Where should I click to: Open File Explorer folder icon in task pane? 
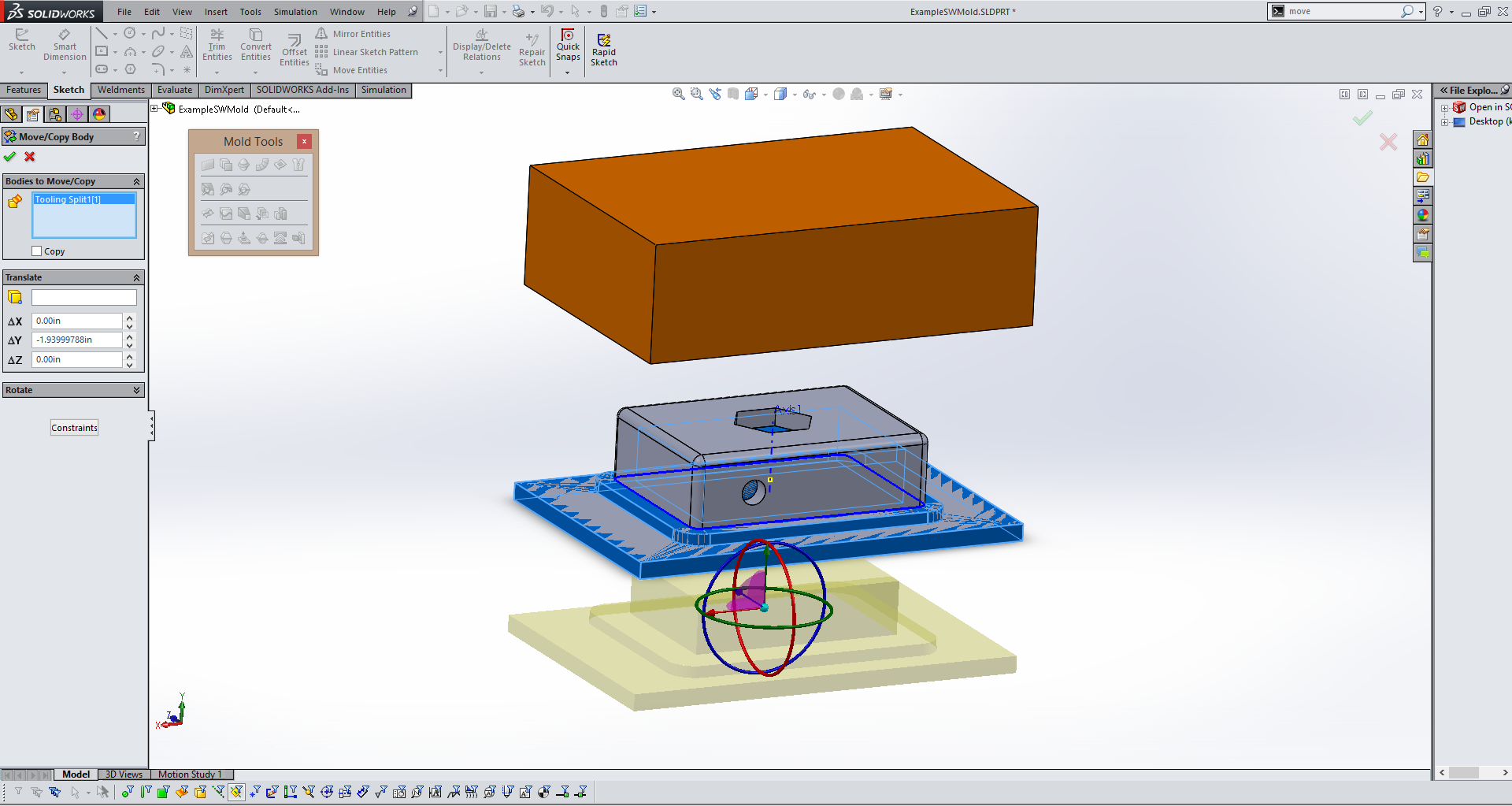[1422, 177]
